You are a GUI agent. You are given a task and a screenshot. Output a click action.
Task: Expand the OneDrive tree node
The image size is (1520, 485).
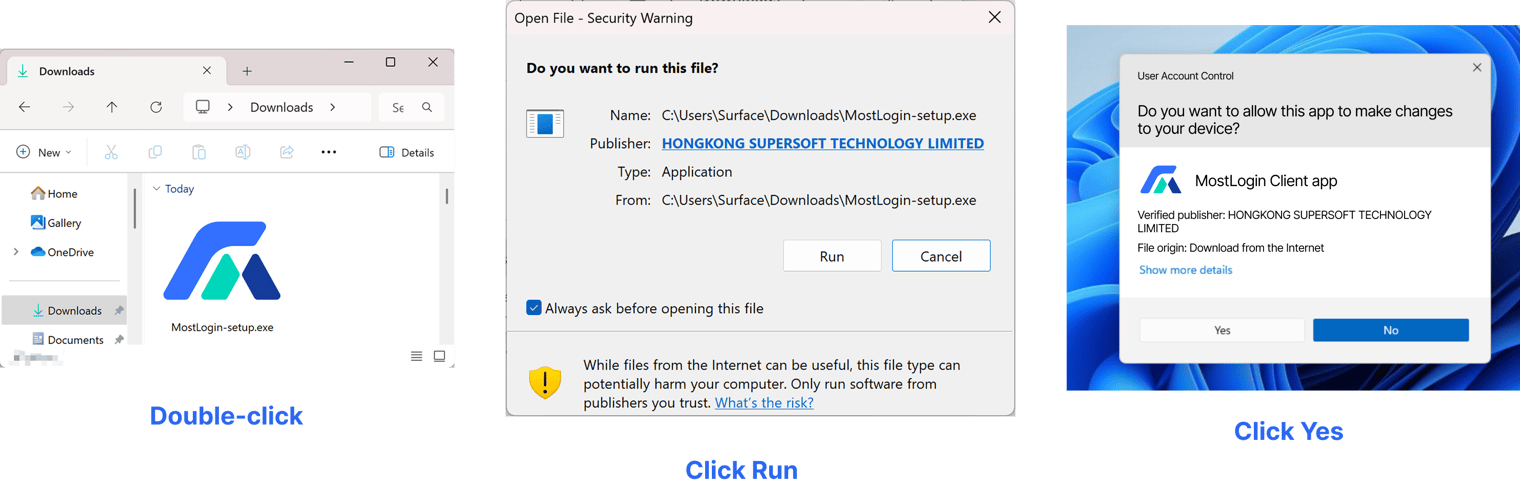point(16,252)
